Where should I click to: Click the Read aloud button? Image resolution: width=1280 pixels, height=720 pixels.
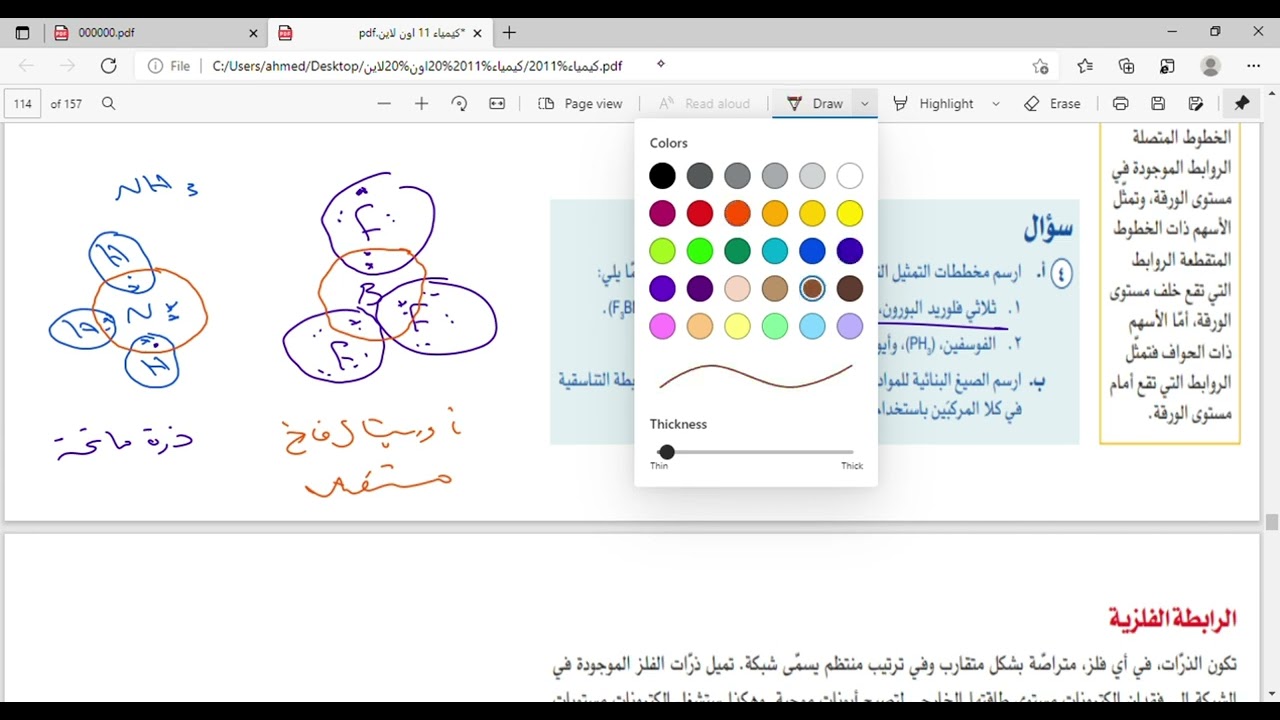click(703, 104)
